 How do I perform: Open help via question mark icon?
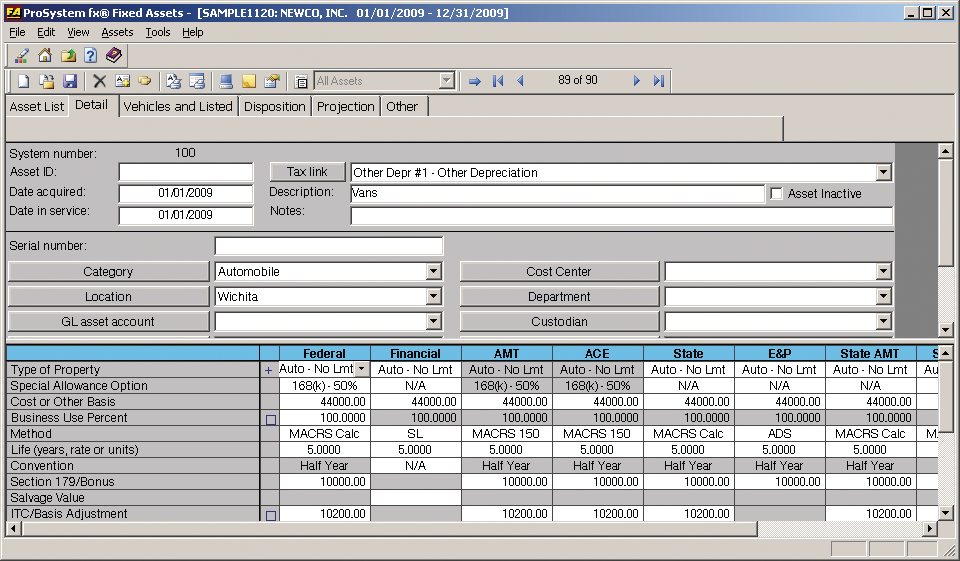point(90,56)
